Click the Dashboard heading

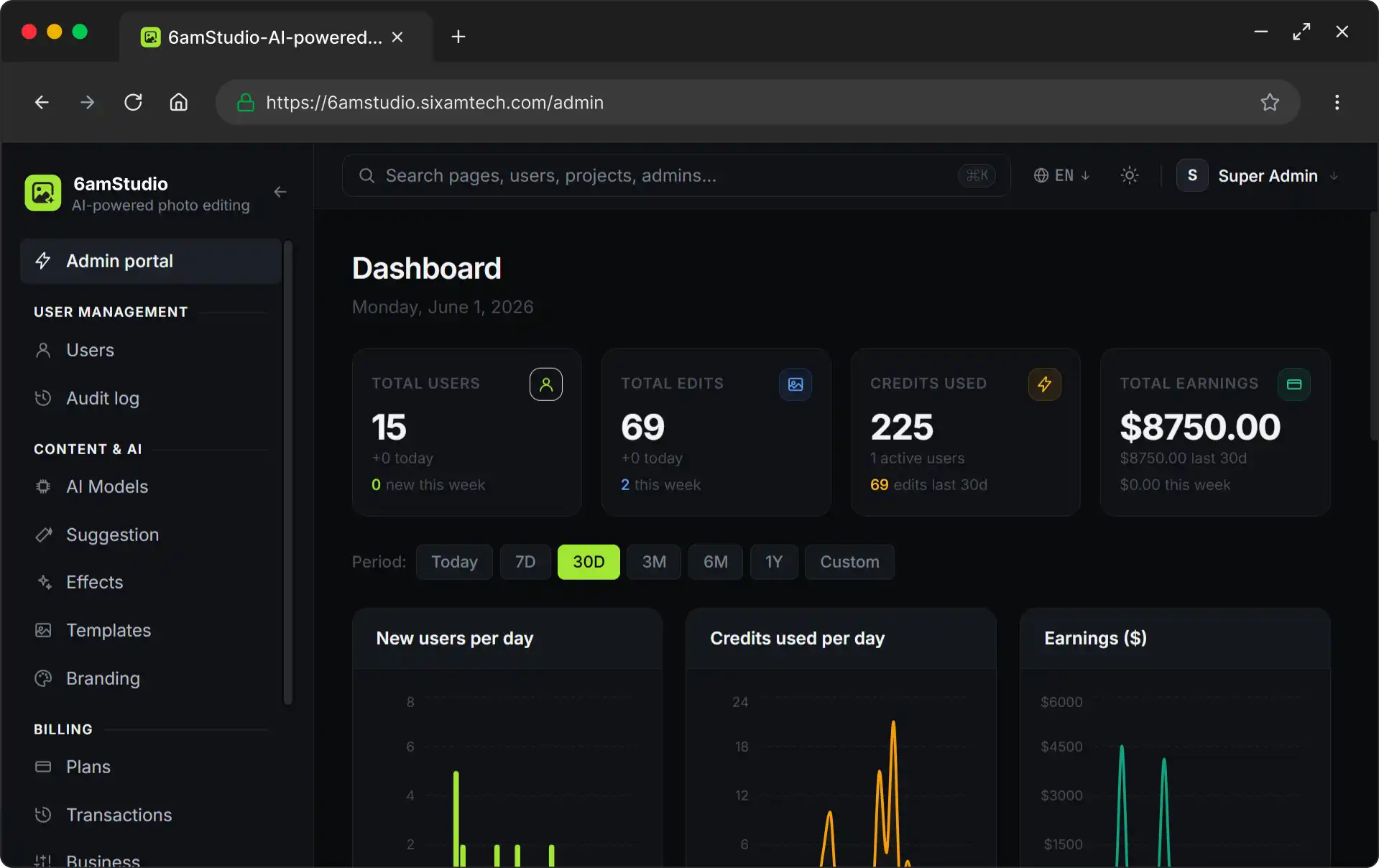(427, 268)
